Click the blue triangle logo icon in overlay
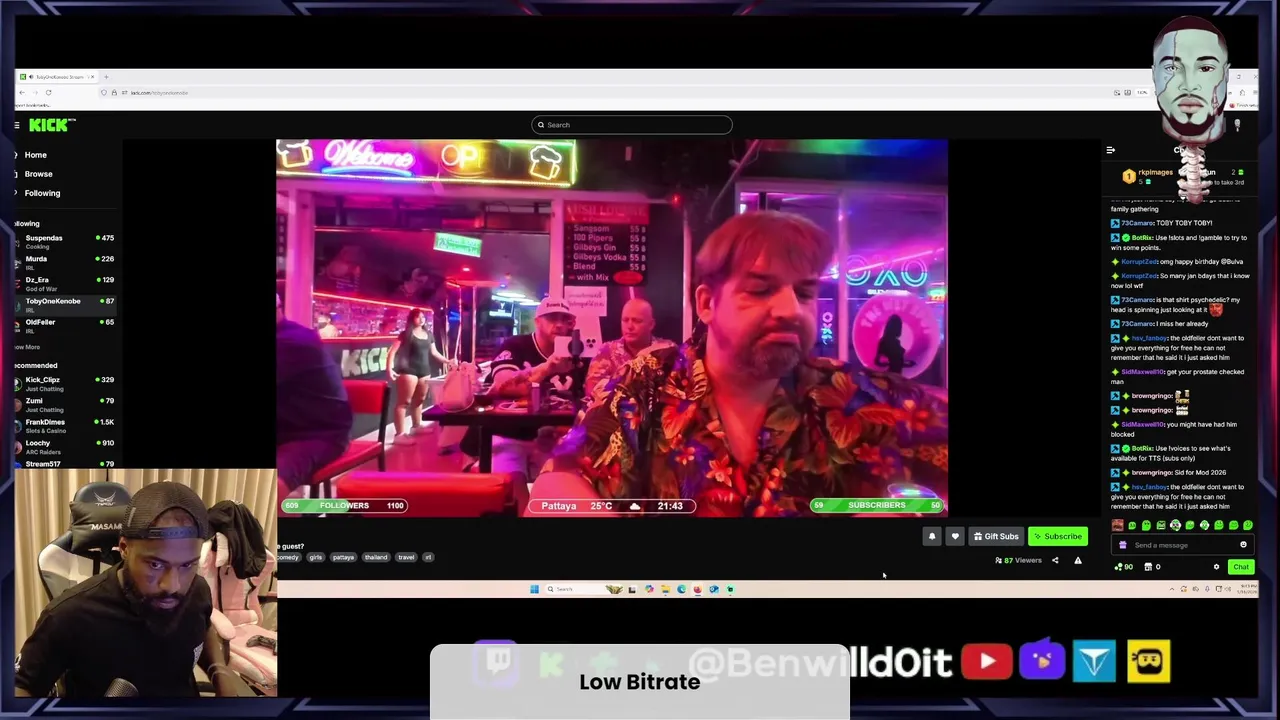The image size is (1280, 720). (1094, 662)
